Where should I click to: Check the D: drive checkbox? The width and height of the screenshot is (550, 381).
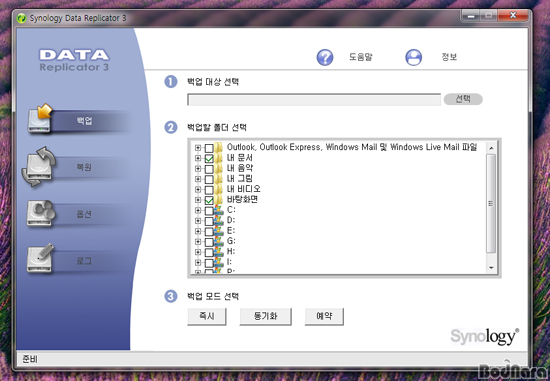209,221
